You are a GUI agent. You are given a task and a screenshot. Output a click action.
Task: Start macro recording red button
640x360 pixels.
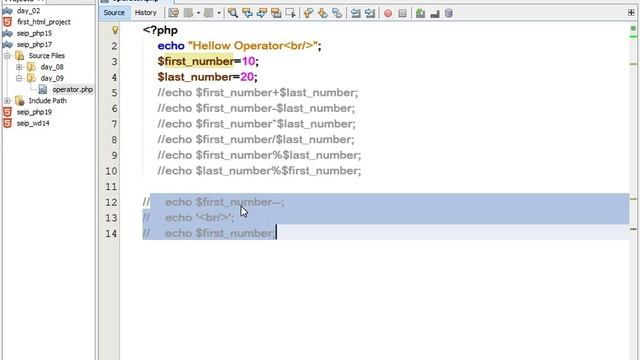coord(388,13)
